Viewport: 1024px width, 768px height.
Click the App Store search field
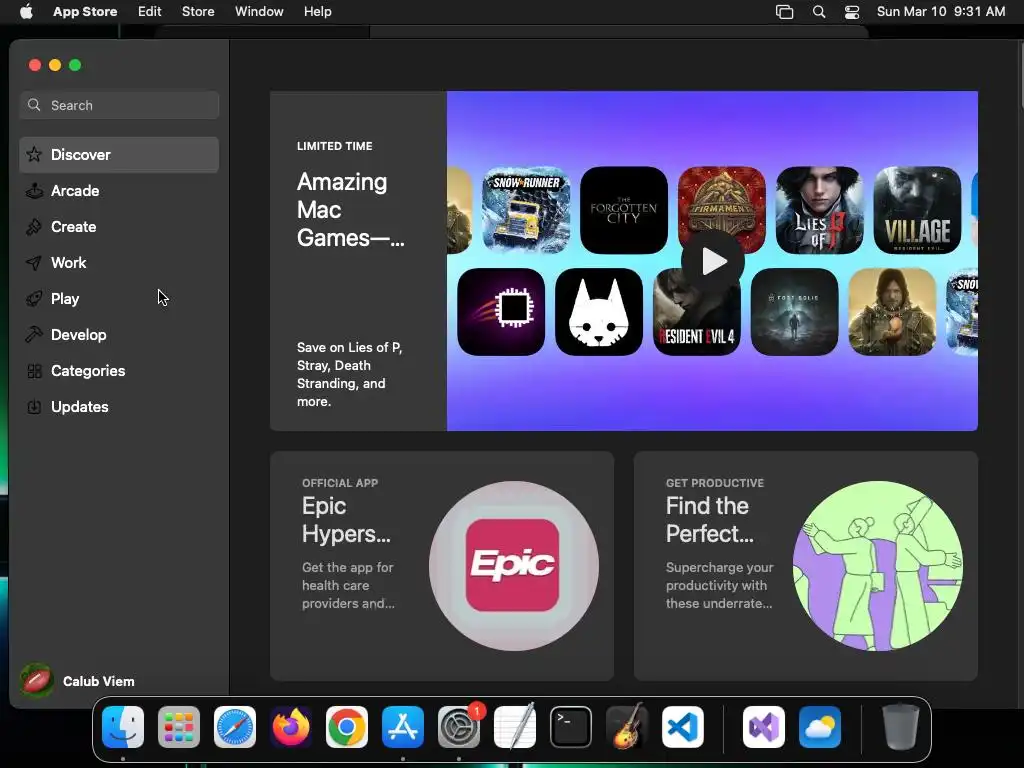tap(119, 105)
